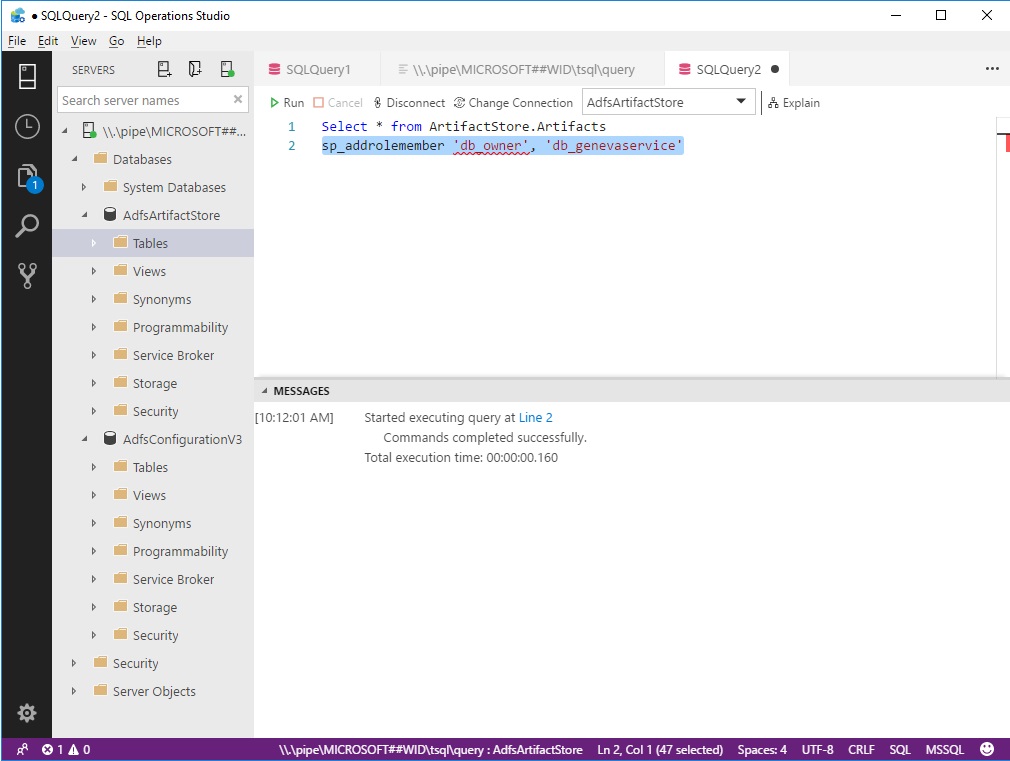Select Programmability under AdfsConfigurationV3

(153, 551)
